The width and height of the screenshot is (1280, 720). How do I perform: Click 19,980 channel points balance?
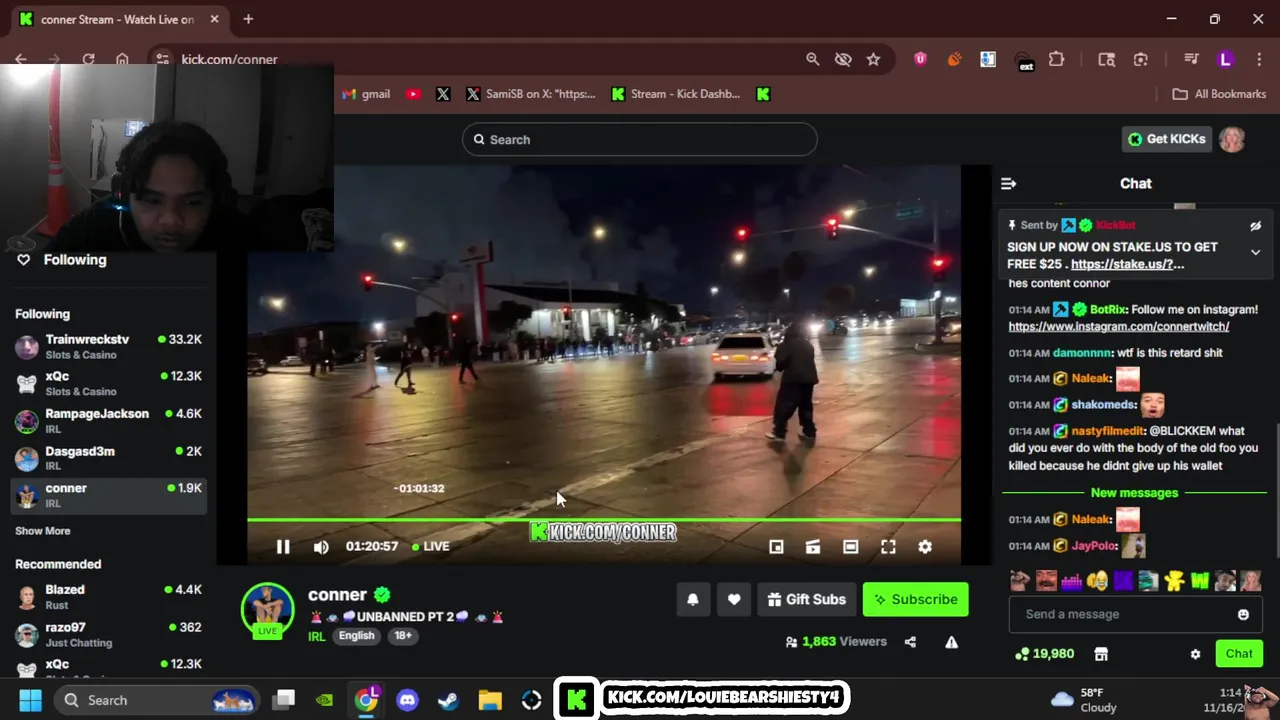point(1044,654)
